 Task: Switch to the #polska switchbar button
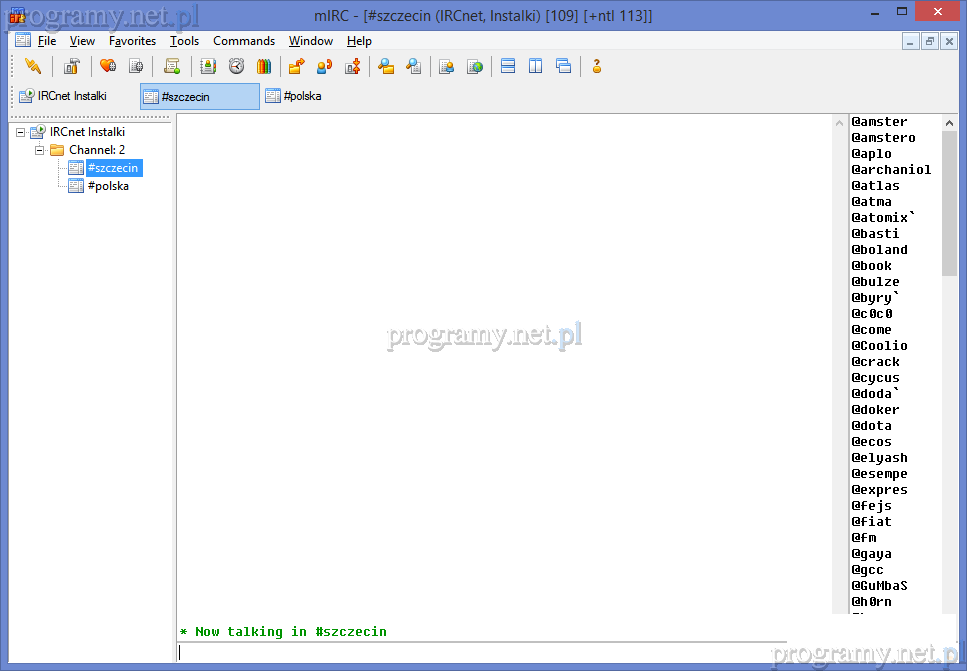tap(293, 97)
